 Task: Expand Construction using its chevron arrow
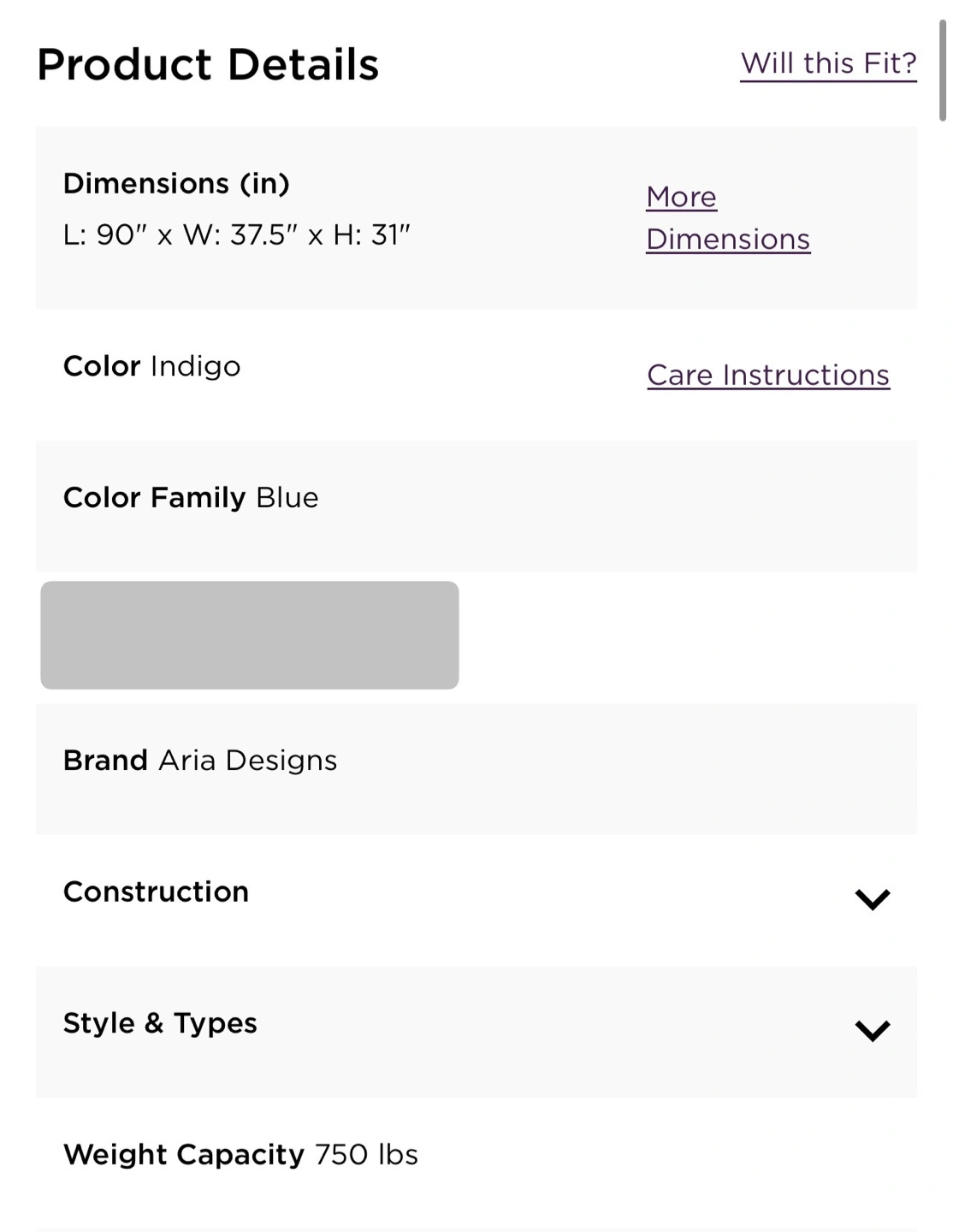(873, 898)
